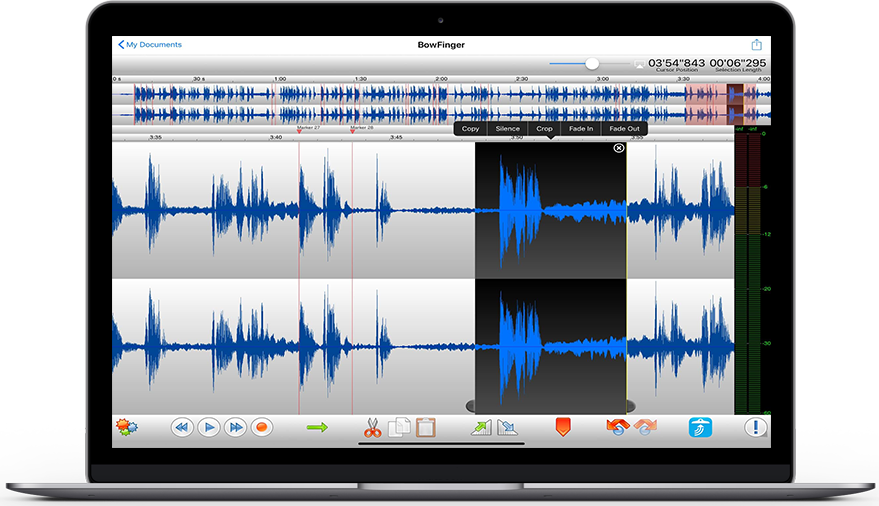Click the volume slider knob
The height and width of the screenshot is (506, 879).
[x=592, y=63]
